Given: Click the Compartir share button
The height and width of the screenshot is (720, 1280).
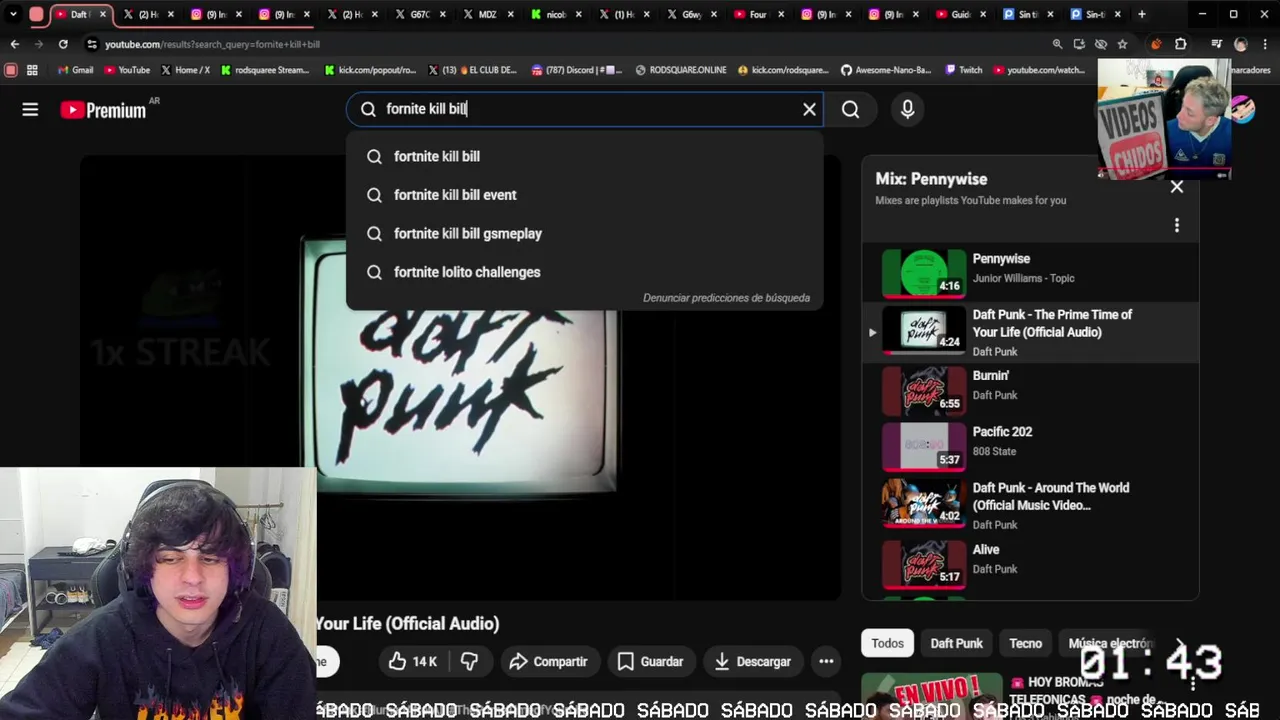Looking at the screenshot, I should pos(547,661).
